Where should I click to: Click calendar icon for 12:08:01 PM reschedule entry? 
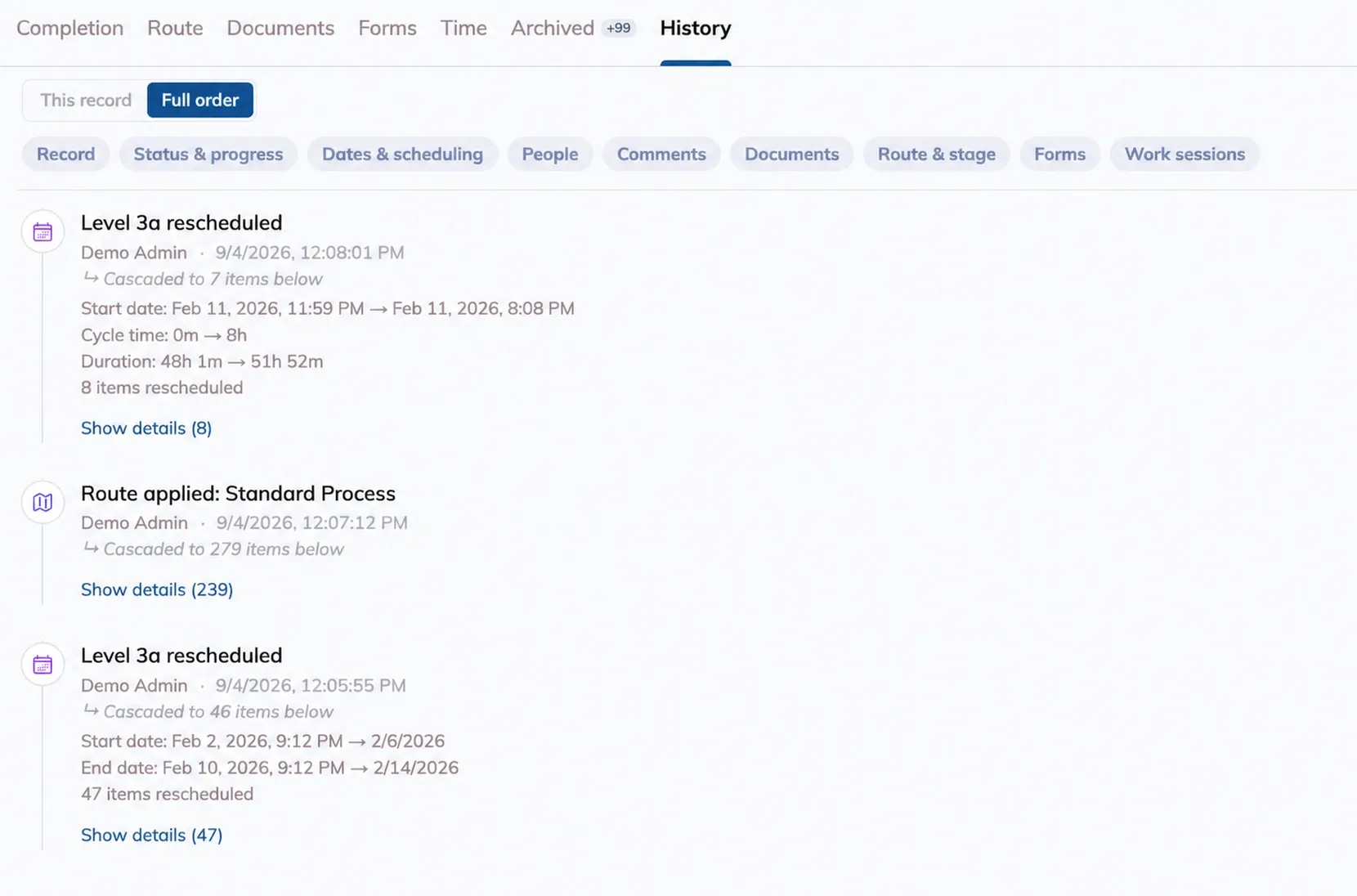43,232
